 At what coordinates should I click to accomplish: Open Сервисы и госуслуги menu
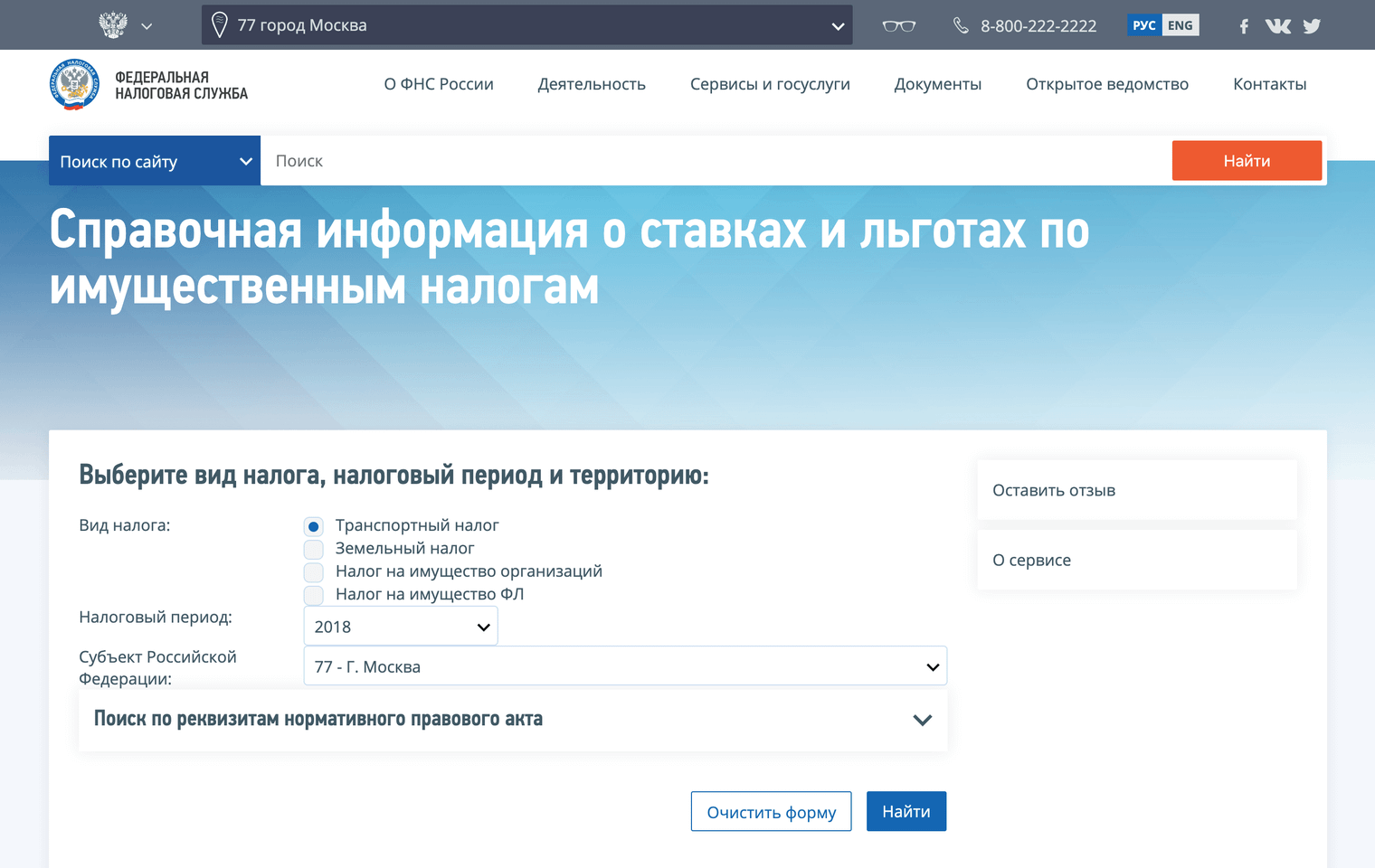(x=770, y=84)
